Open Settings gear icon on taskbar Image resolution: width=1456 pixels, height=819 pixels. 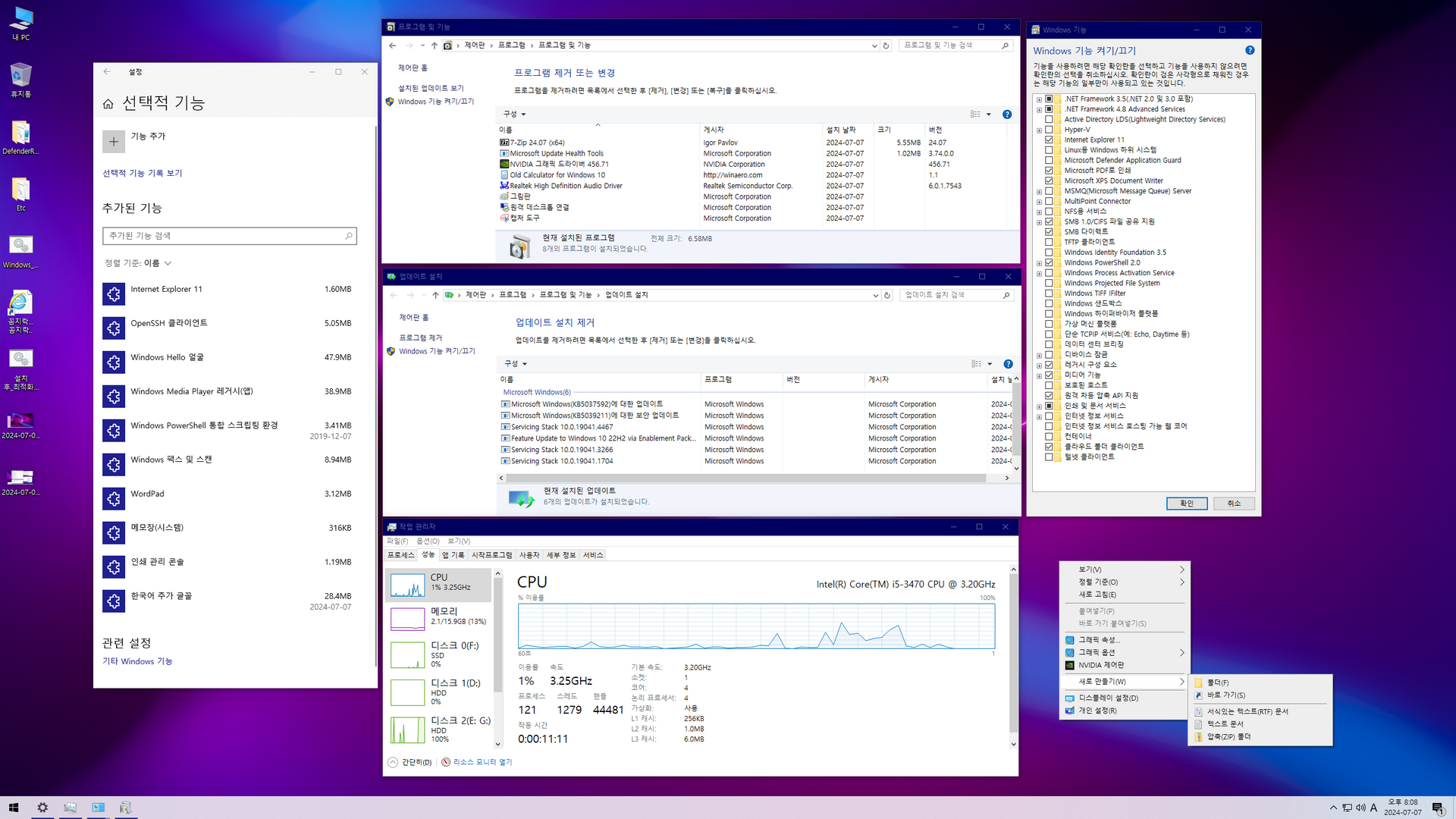[x=42, y=808]
